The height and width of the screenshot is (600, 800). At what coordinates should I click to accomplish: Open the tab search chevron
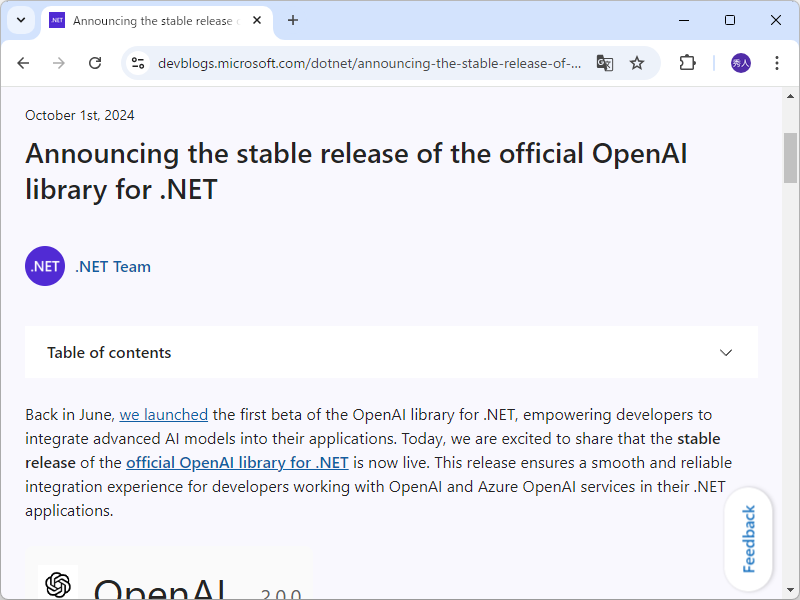(21, 20)
